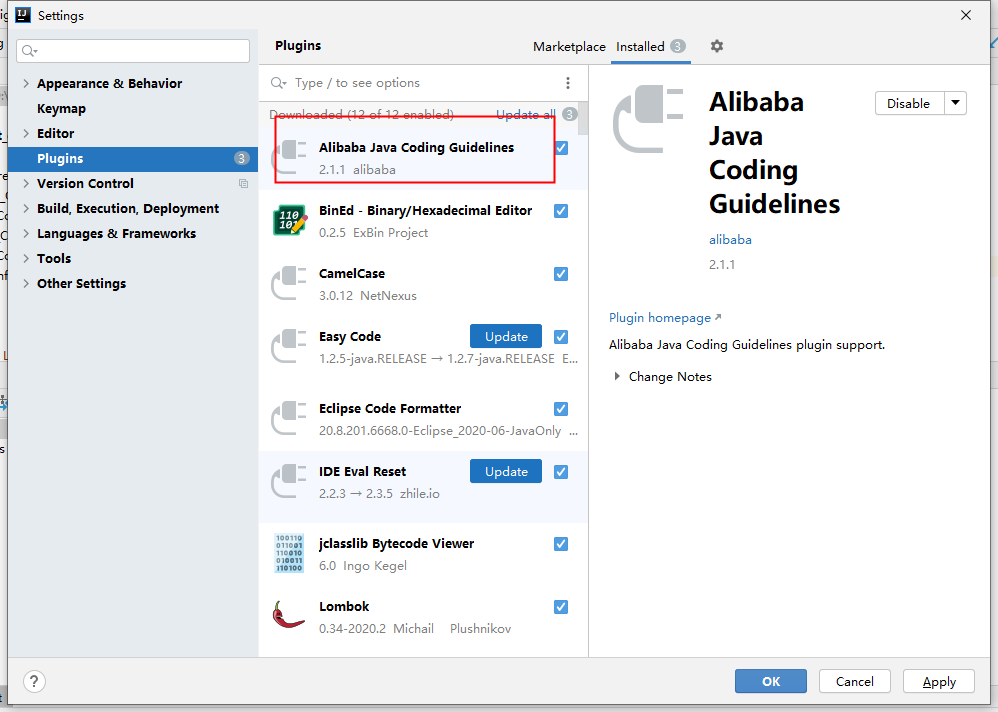Click the alibaba vendor link

pyautogui.click(x=730, y=240)
